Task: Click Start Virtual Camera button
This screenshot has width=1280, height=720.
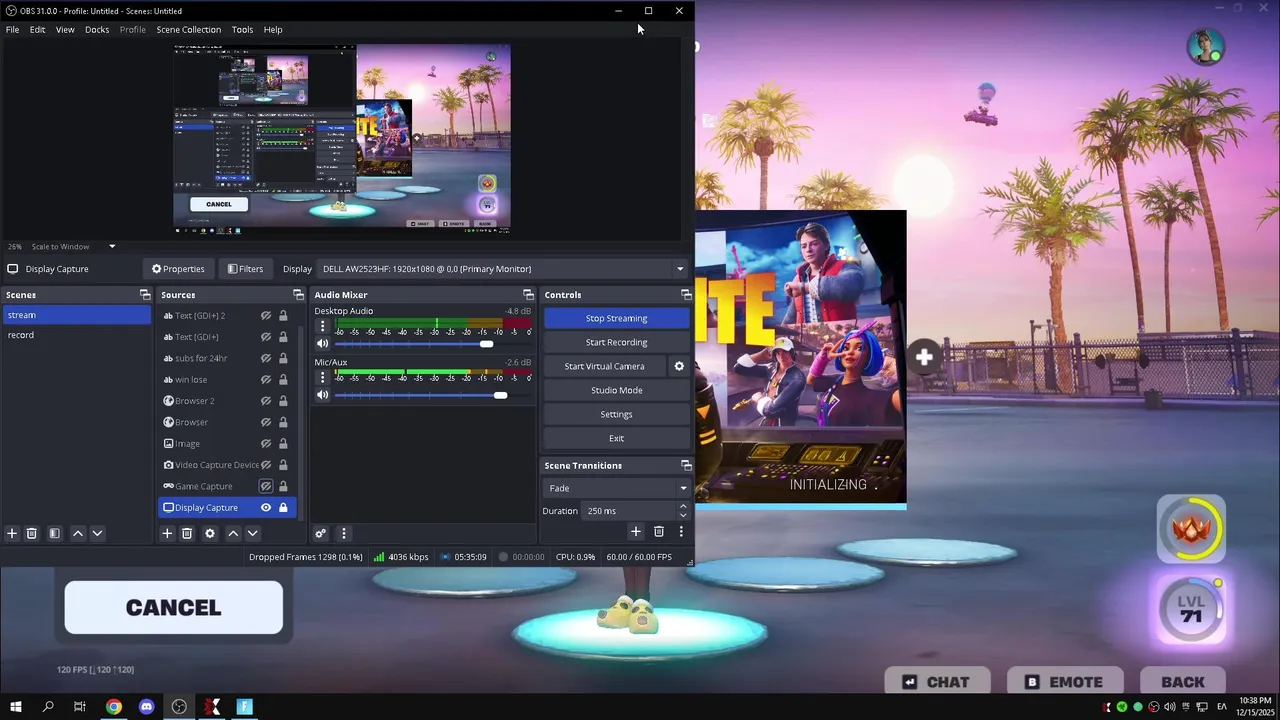Action: point(604,366)
